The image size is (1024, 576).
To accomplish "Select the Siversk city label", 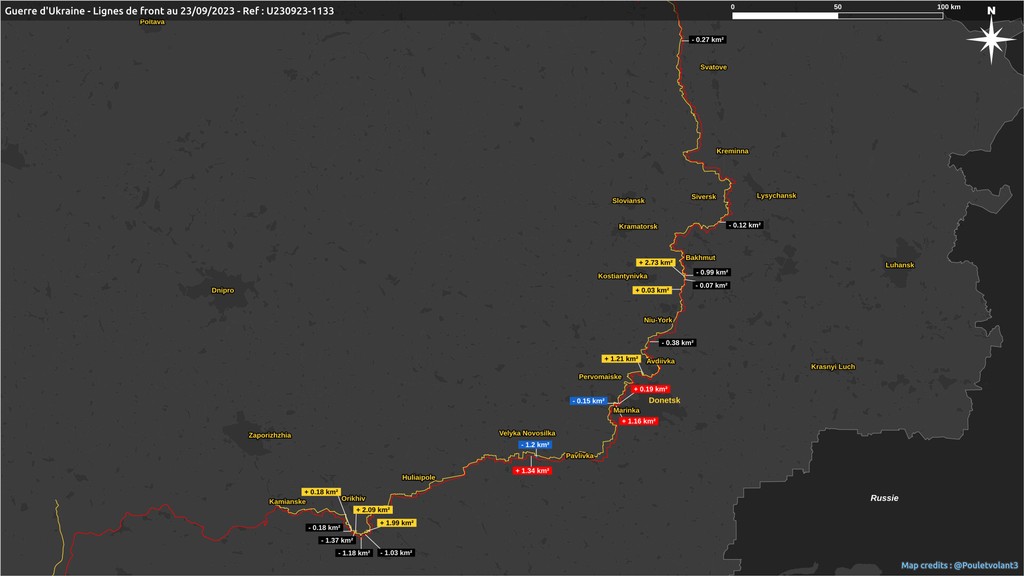I will point(703,197).
